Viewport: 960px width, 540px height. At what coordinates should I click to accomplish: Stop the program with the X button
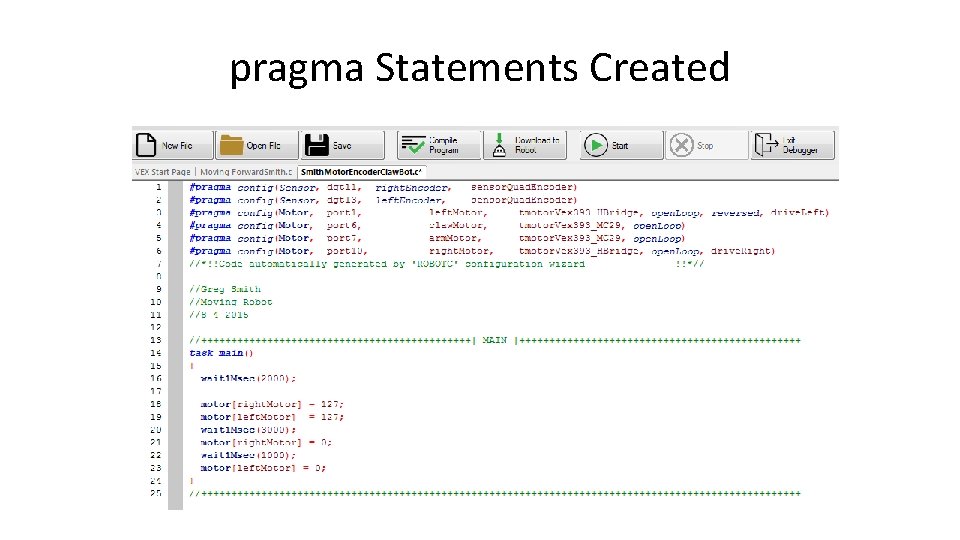click(x=707, y=145)
